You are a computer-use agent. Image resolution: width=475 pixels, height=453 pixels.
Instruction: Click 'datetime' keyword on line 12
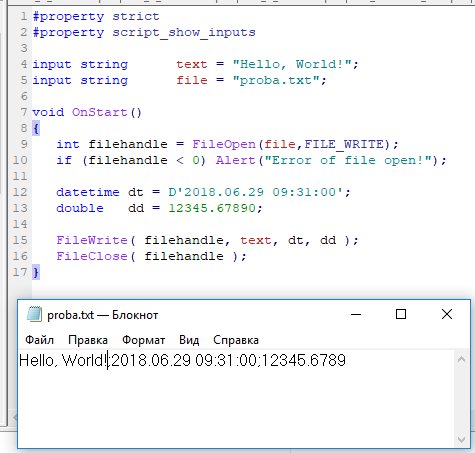coord(88,192)
